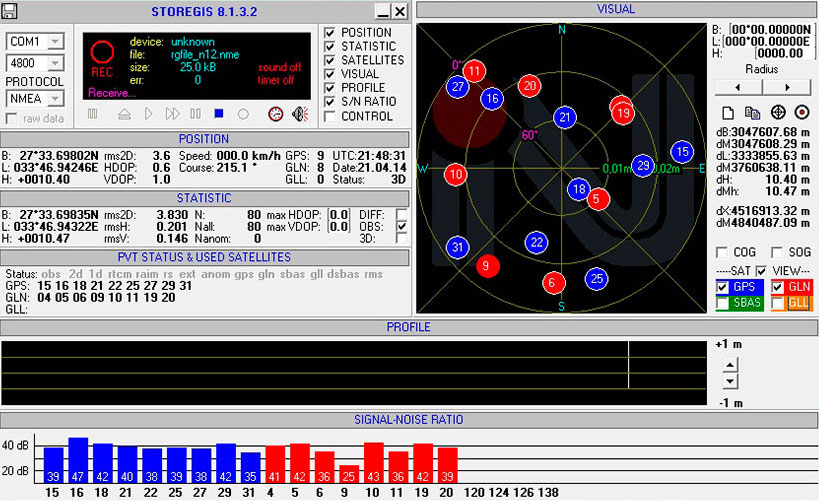The image size is (819, 501).
Task: Click blue satellite 29 on sky plot
Action: [643, 166]
